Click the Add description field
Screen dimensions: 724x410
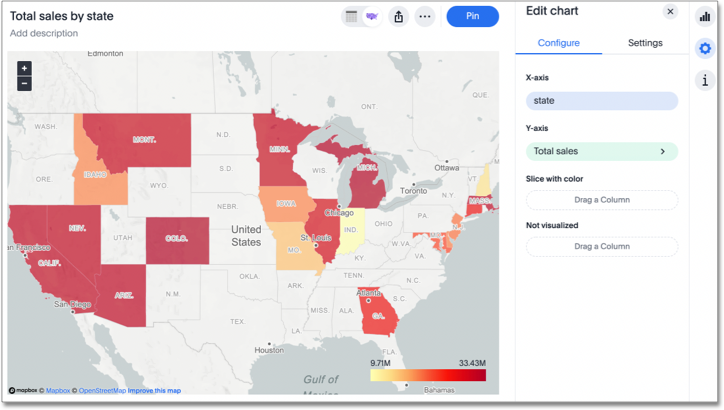click(44, 34)
